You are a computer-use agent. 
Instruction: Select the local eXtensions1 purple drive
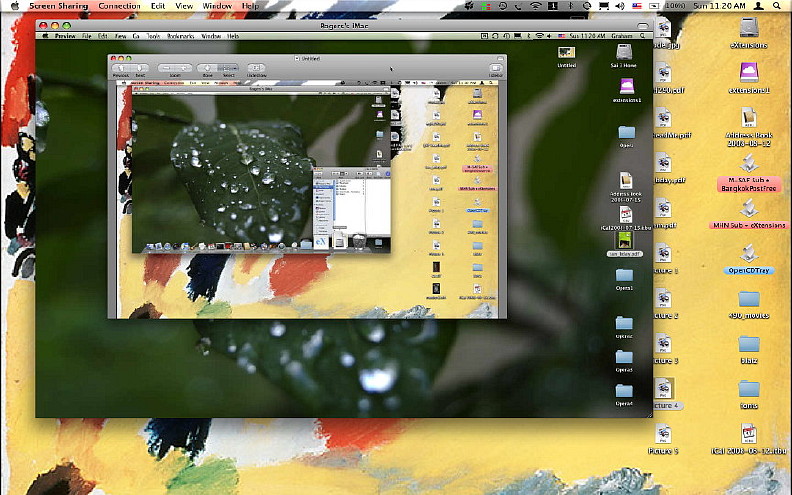pyautogui.click(x=749, y=73)
